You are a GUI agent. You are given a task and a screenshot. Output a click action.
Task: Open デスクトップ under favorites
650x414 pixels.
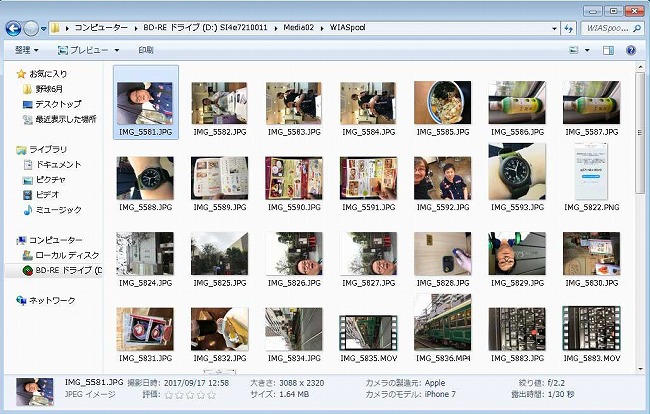coord(57,103)
